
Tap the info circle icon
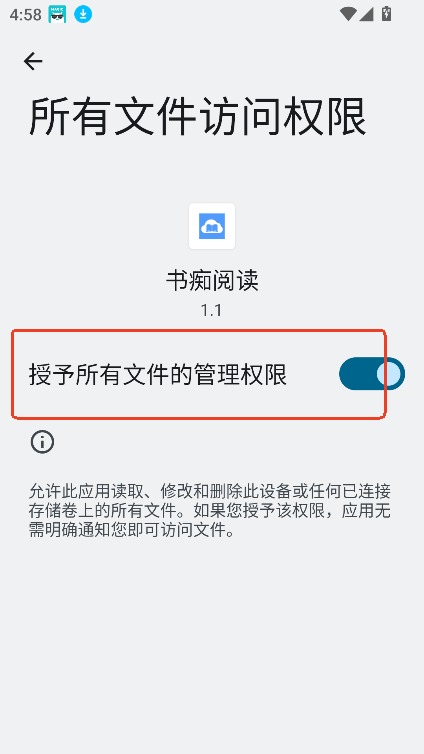tap(42, 441)
